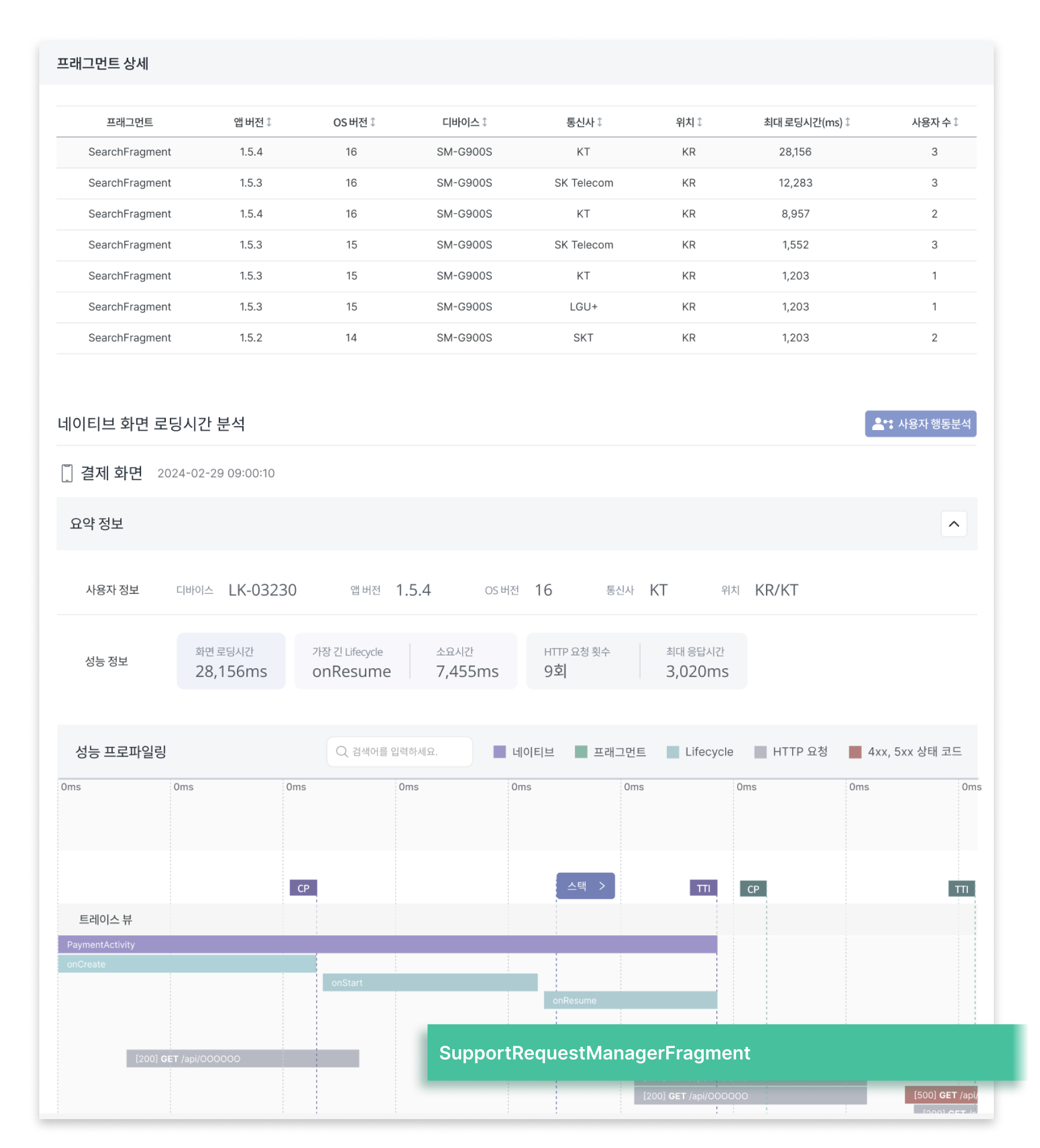Select the LGU+ carrier row
Viewport: 1040px width, 1148px height.
coord(517,307)
